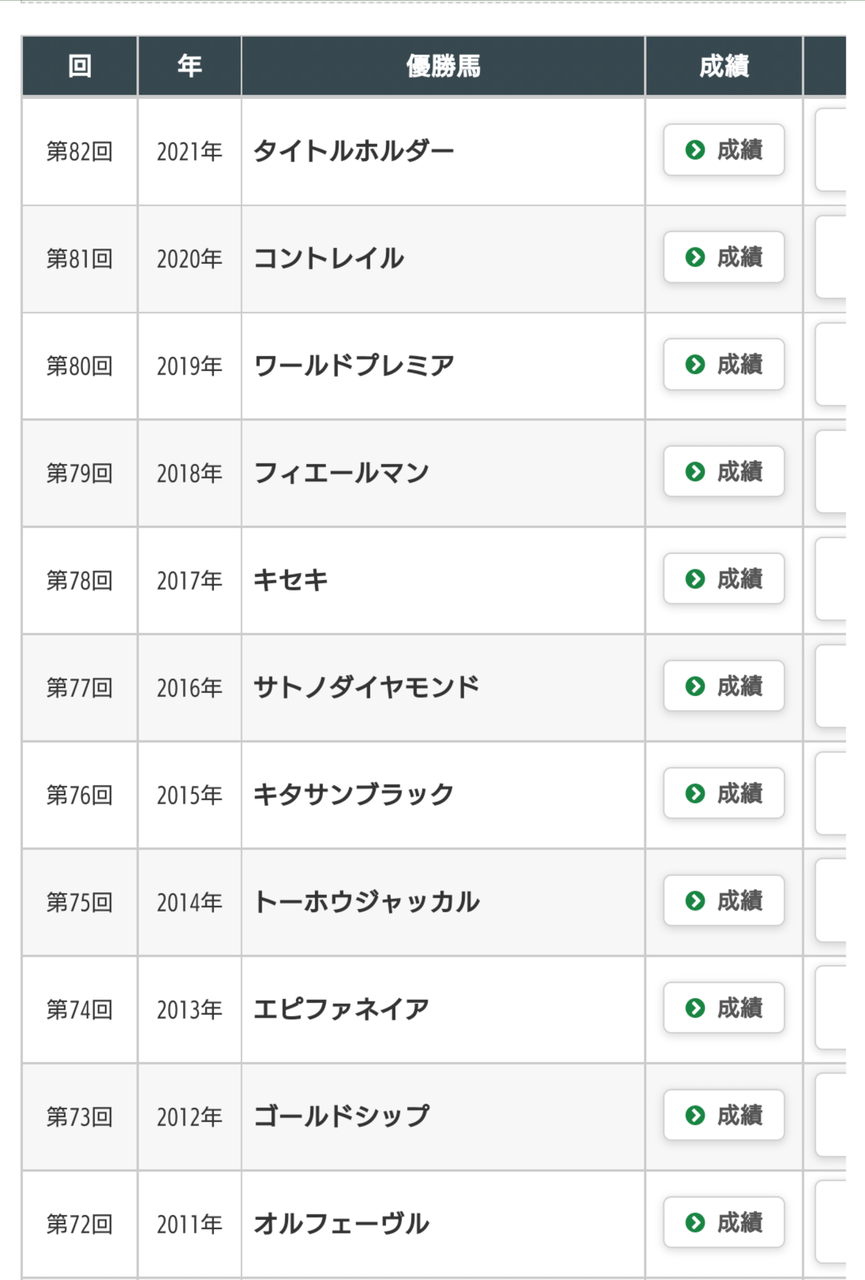Click the 2016年 year cell
The image size is (865, 1280).
[189, 687]
